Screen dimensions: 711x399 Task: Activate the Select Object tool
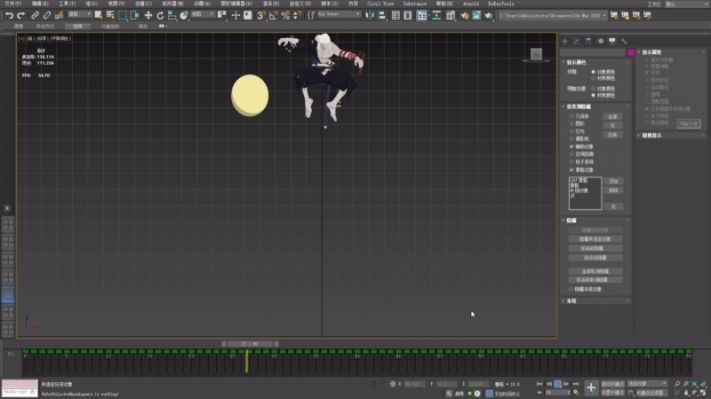click(x=98, y=15)
